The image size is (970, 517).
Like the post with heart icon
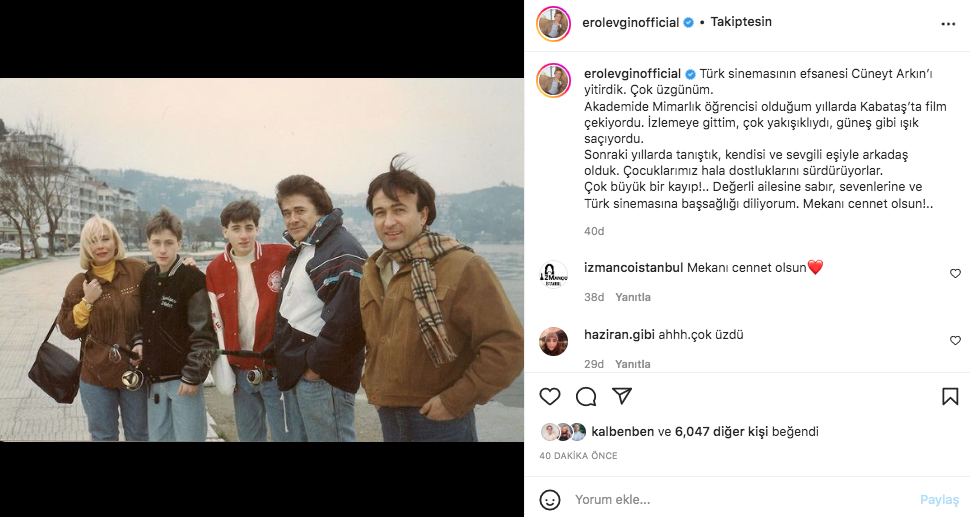coord(550,397)
